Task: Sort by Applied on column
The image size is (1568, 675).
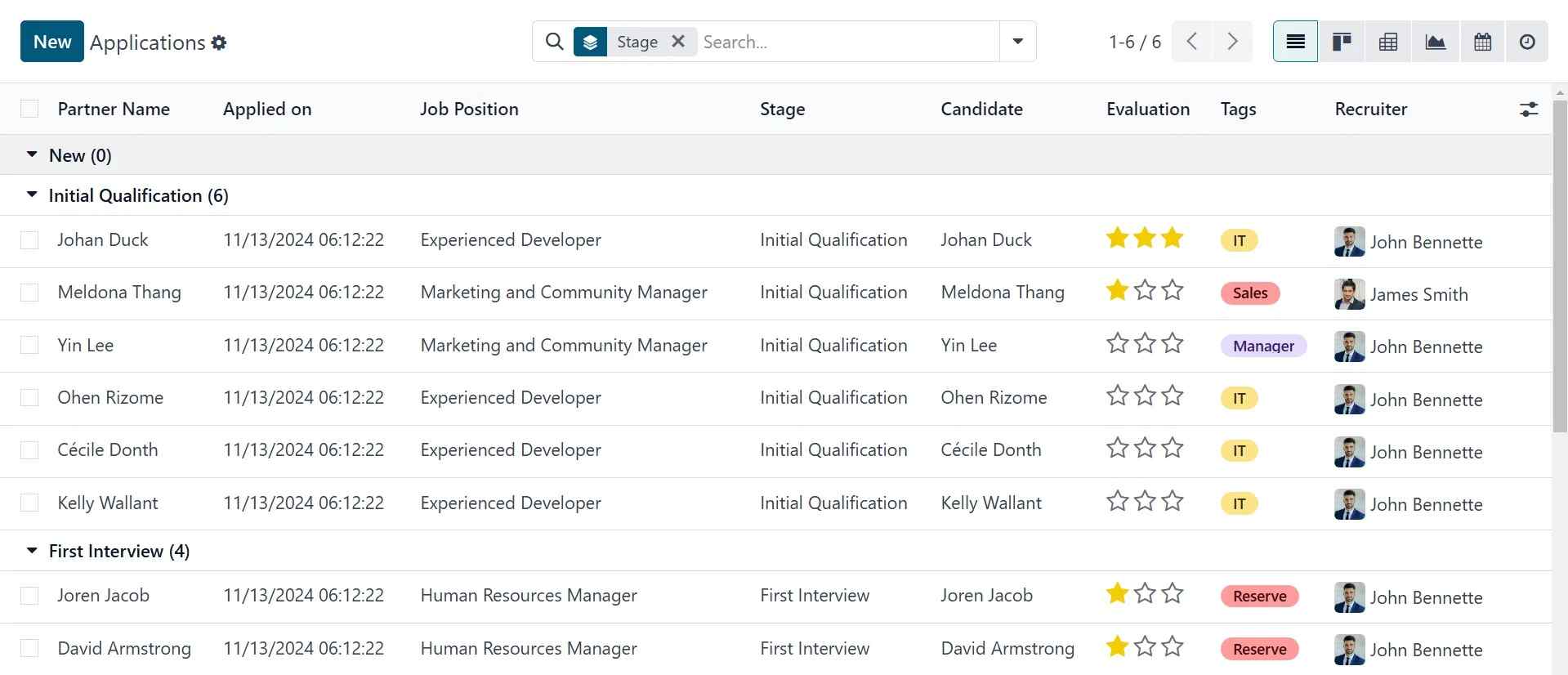Action: coord(267,110)
